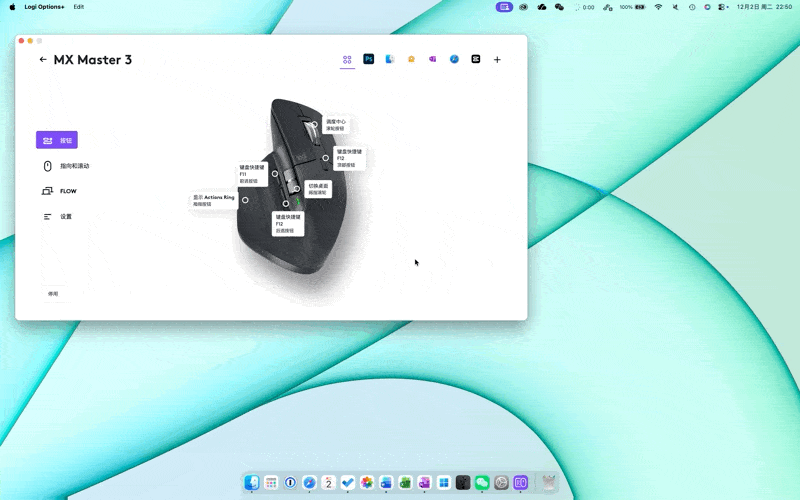The height and width of the screenshot is (500, 800).
Task: Open WeChat from the Dock
Action: click(482, 483)
